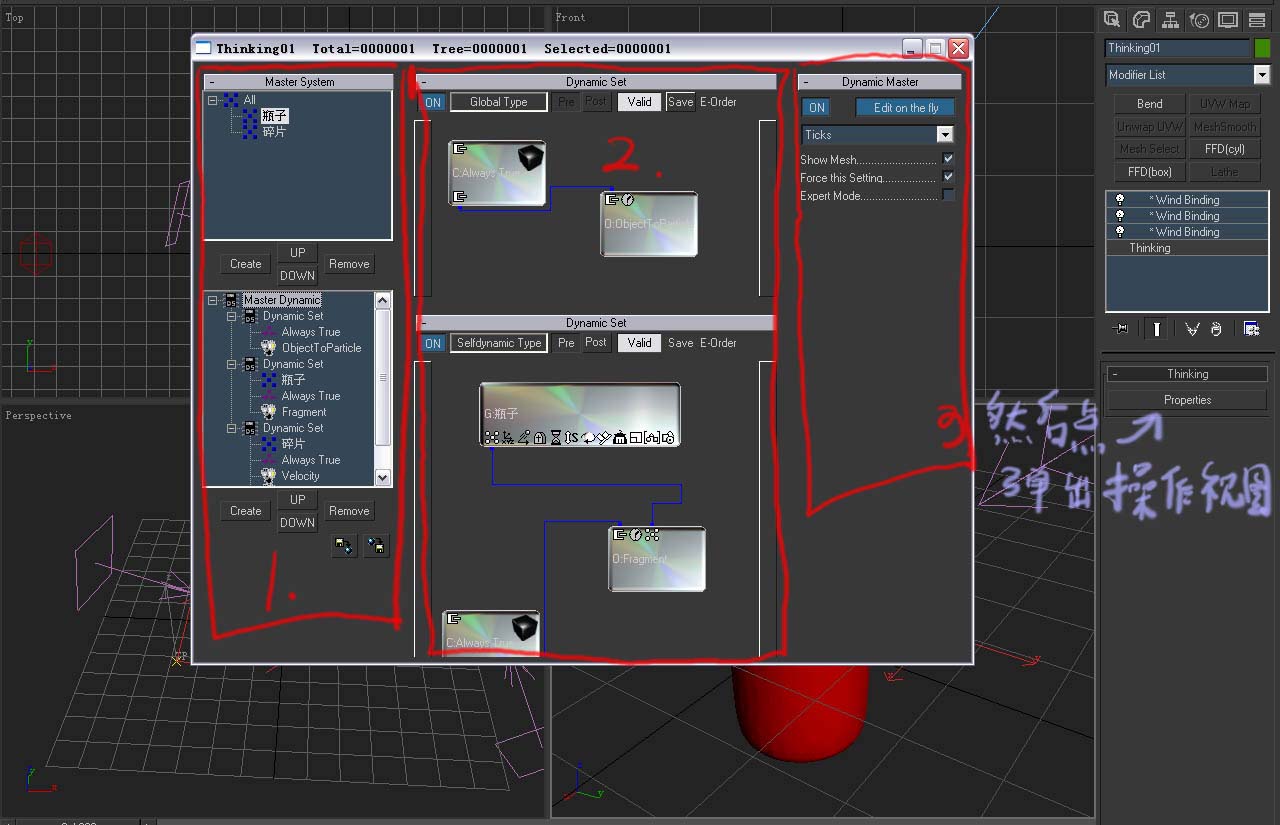Image resolution: width=1280 pixels, height=825 pixels.
Task: Click the green object color swatch
Action: click(1262, 48)
